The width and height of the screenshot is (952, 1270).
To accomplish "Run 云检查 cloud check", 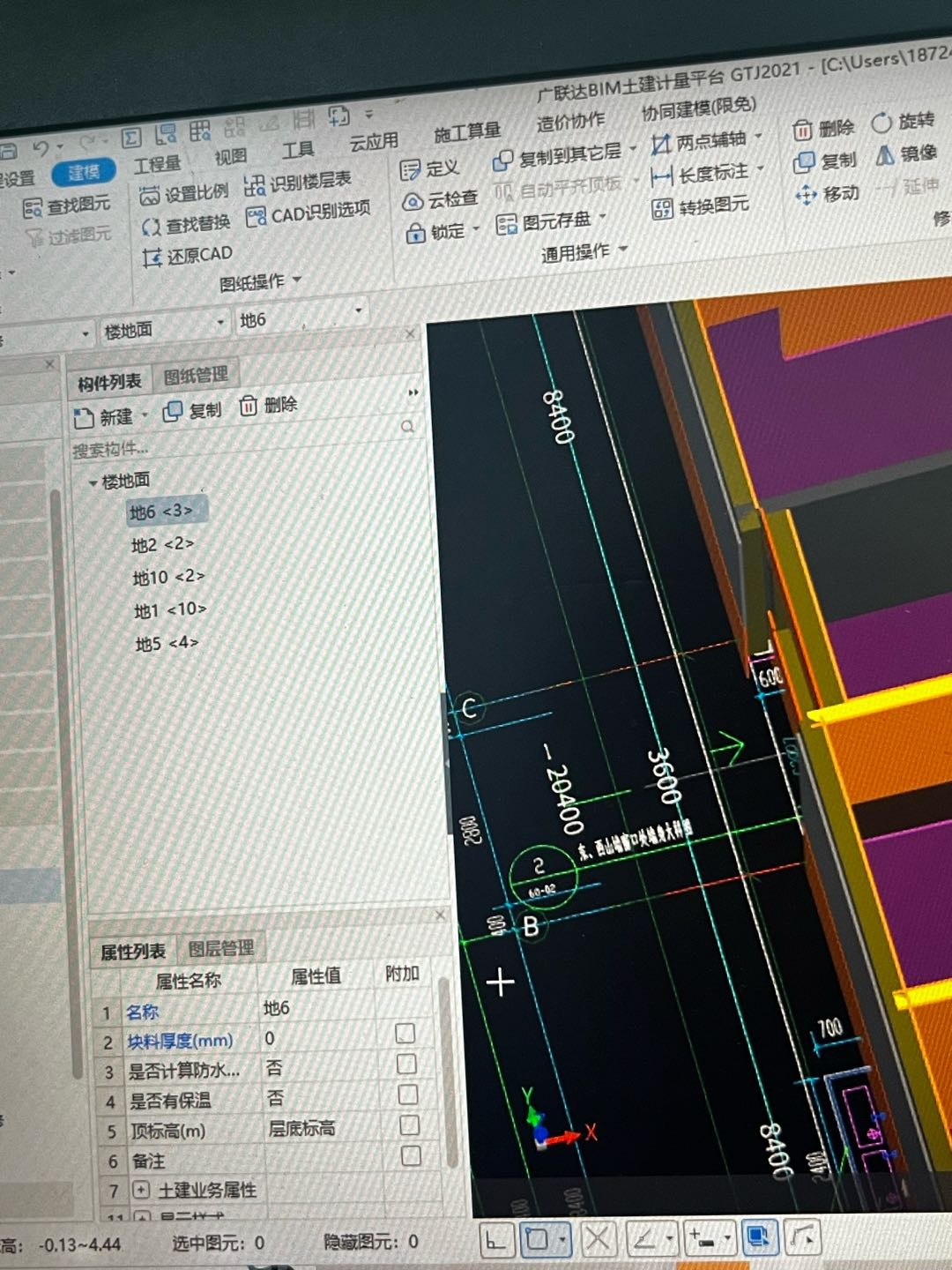I will pyautogui.click(x=440, y=200).
